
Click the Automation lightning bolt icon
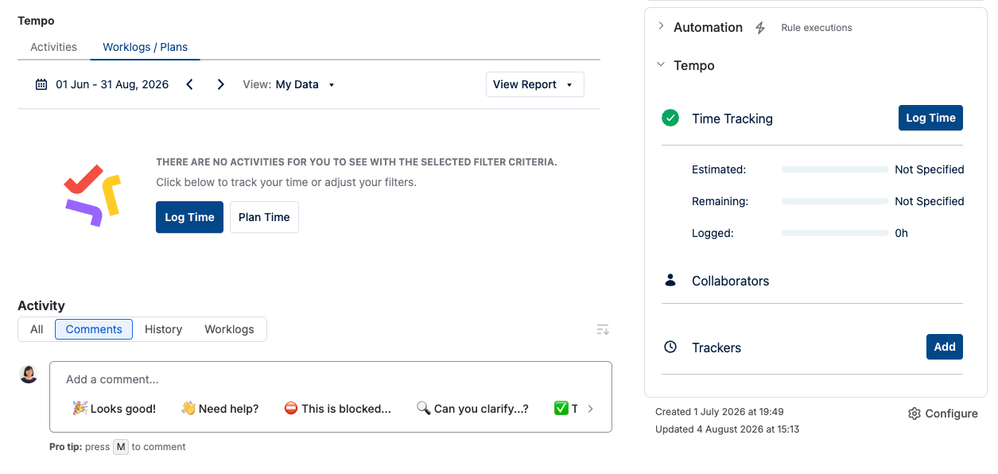point(760,28)
